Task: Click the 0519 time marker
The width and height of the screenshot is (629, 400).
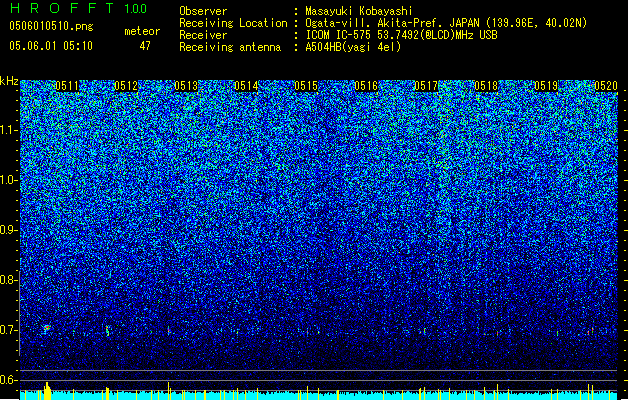Action: (x=546, y=86)
